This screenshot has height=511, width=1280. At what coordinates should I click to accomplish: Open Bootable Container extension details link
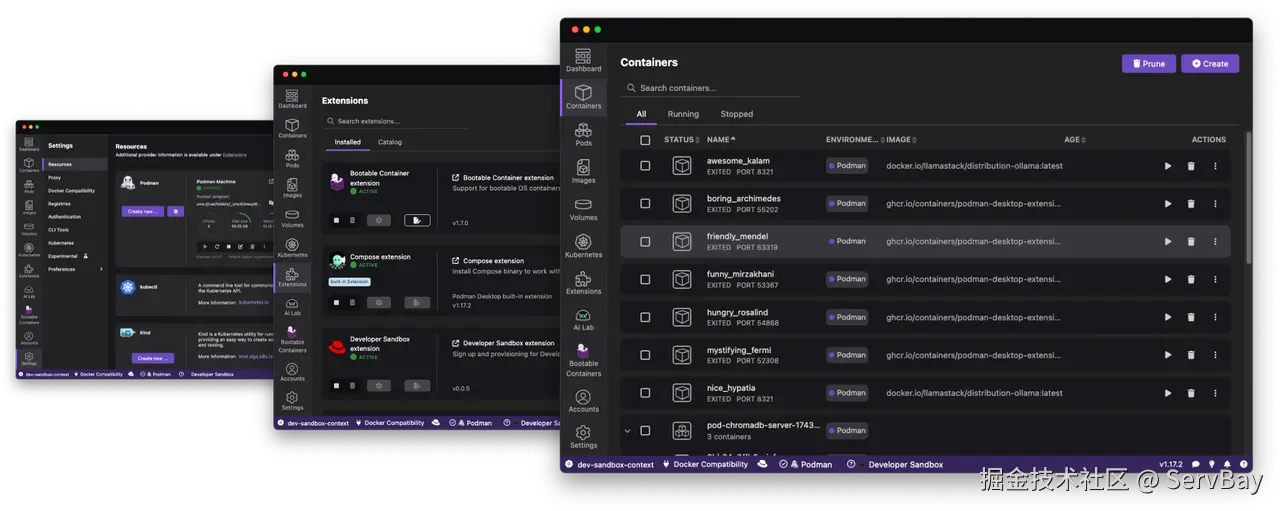coord(502,178)
